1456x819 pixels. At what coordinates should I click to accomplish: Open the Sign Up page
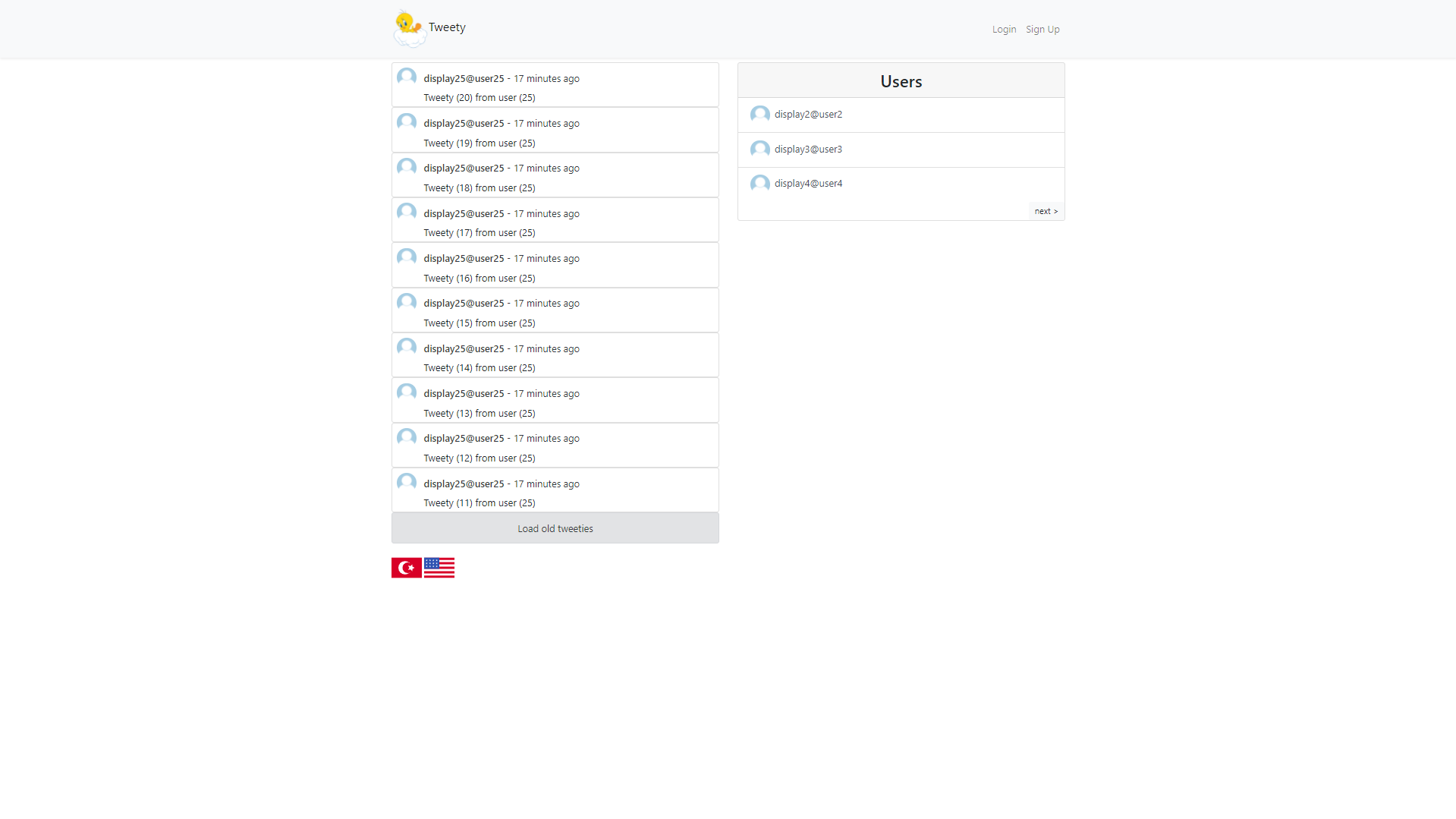point(1042,30)
